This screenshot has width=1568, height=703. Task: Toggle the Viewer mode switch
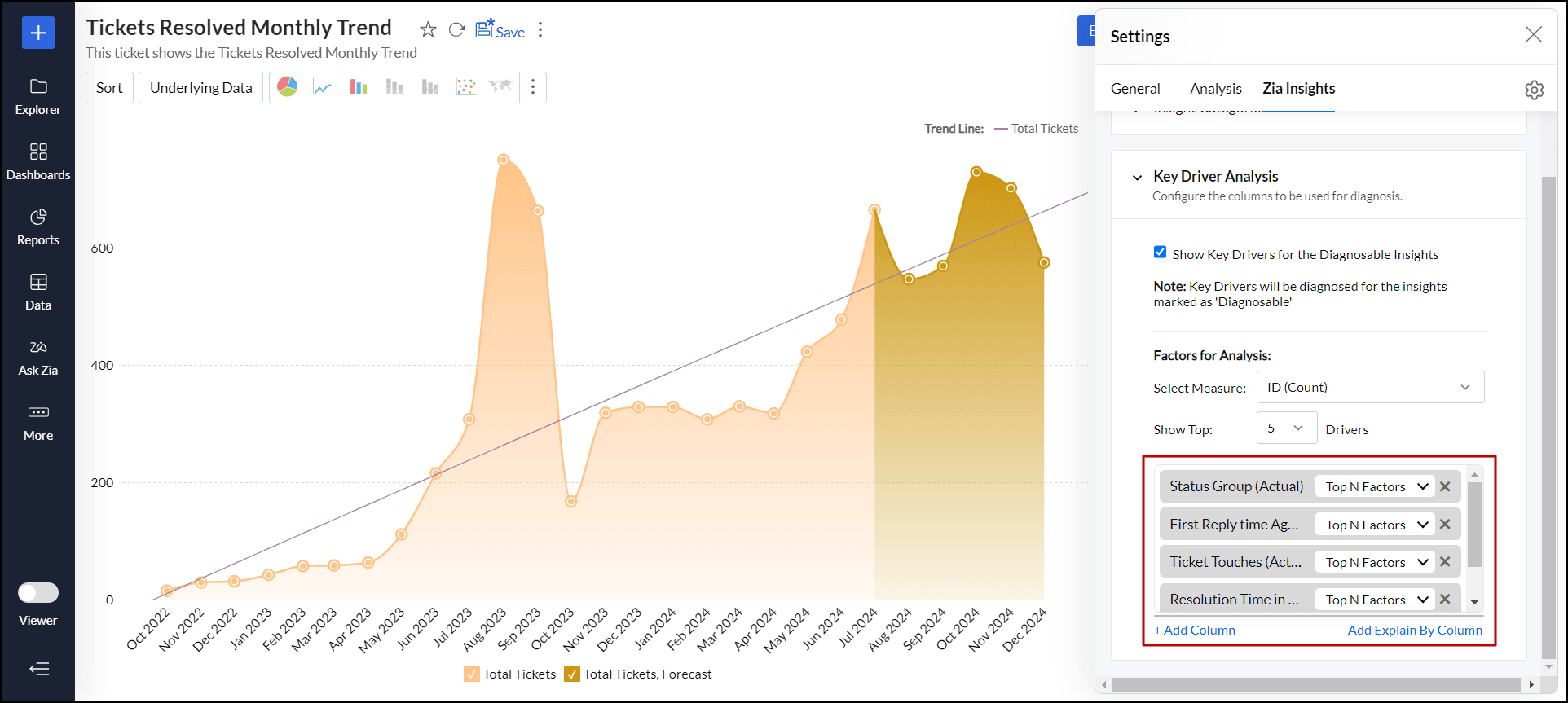(x=38, y=592)
